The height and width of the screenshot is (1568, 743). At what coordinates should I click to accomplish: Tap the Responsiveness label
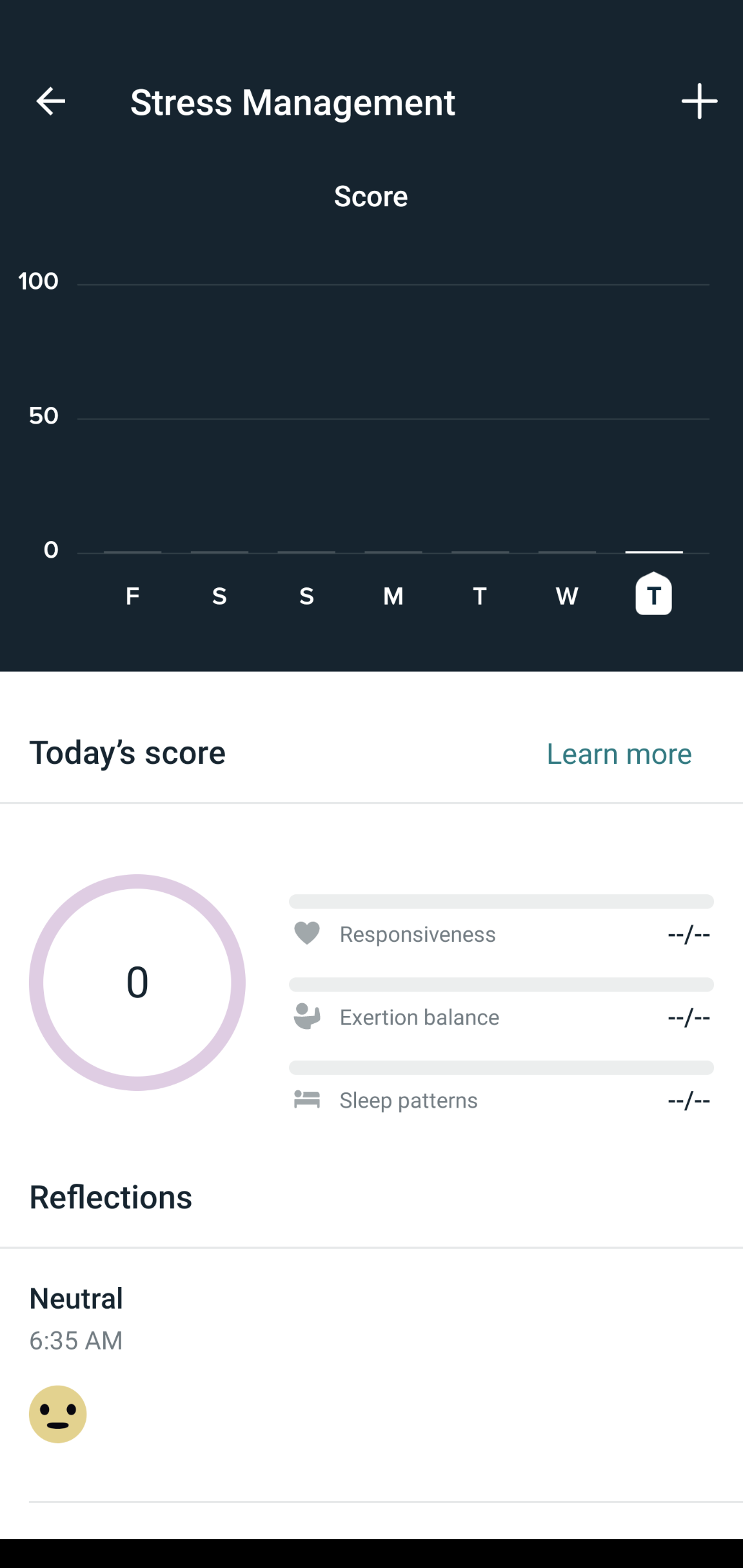tap(417, 934)
